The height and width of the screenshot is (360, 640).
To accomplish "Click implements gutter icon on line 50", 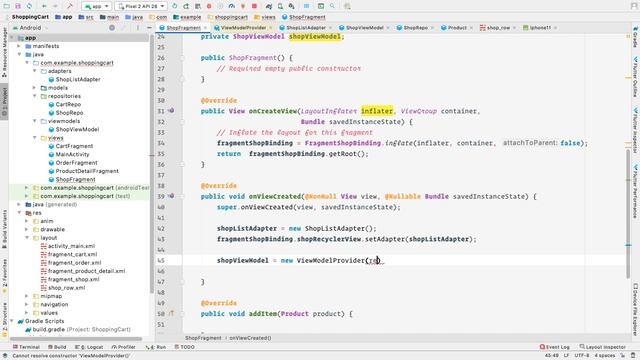I will tap(171, 313).
